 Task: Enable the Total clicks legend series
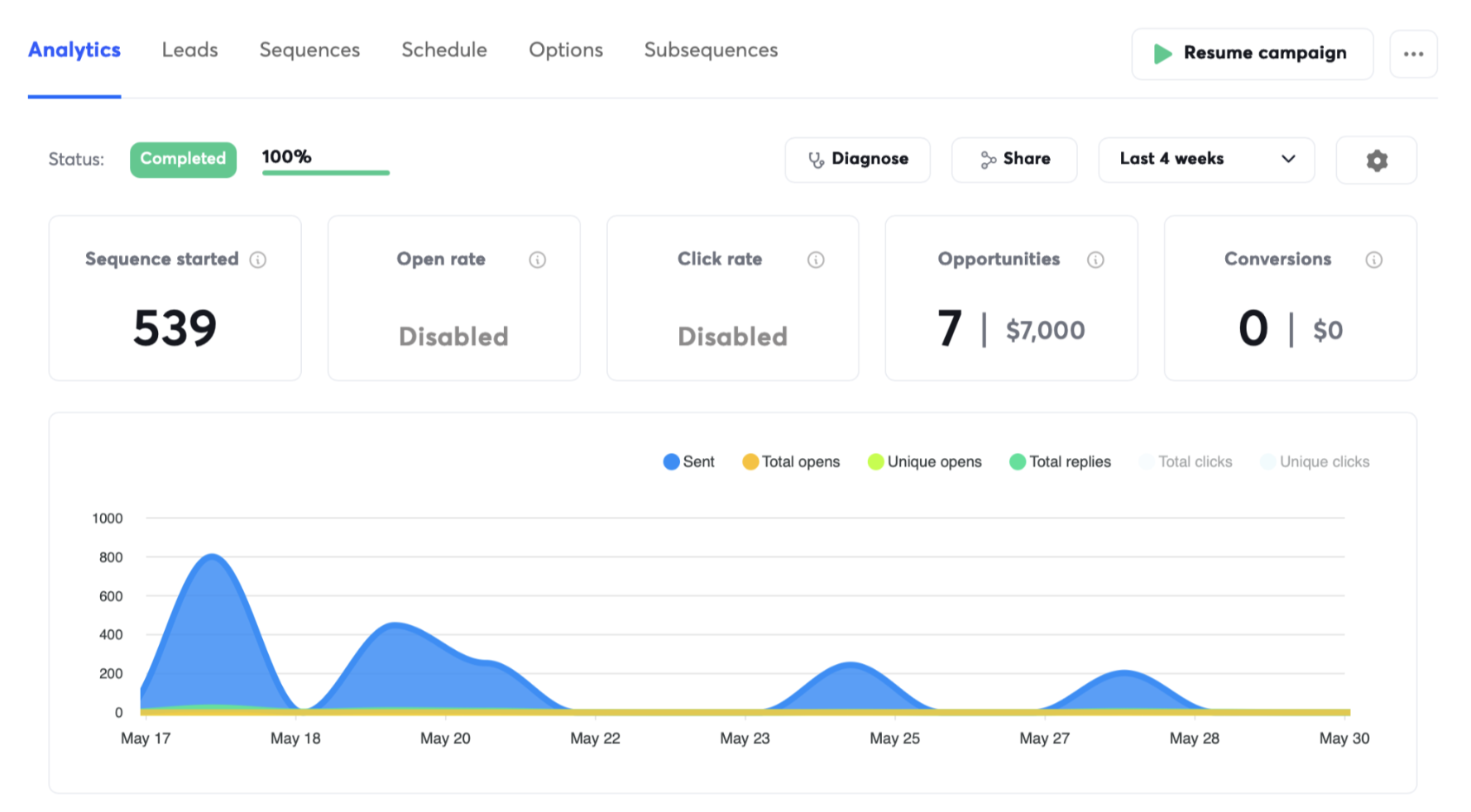(x=1186, y=461)
